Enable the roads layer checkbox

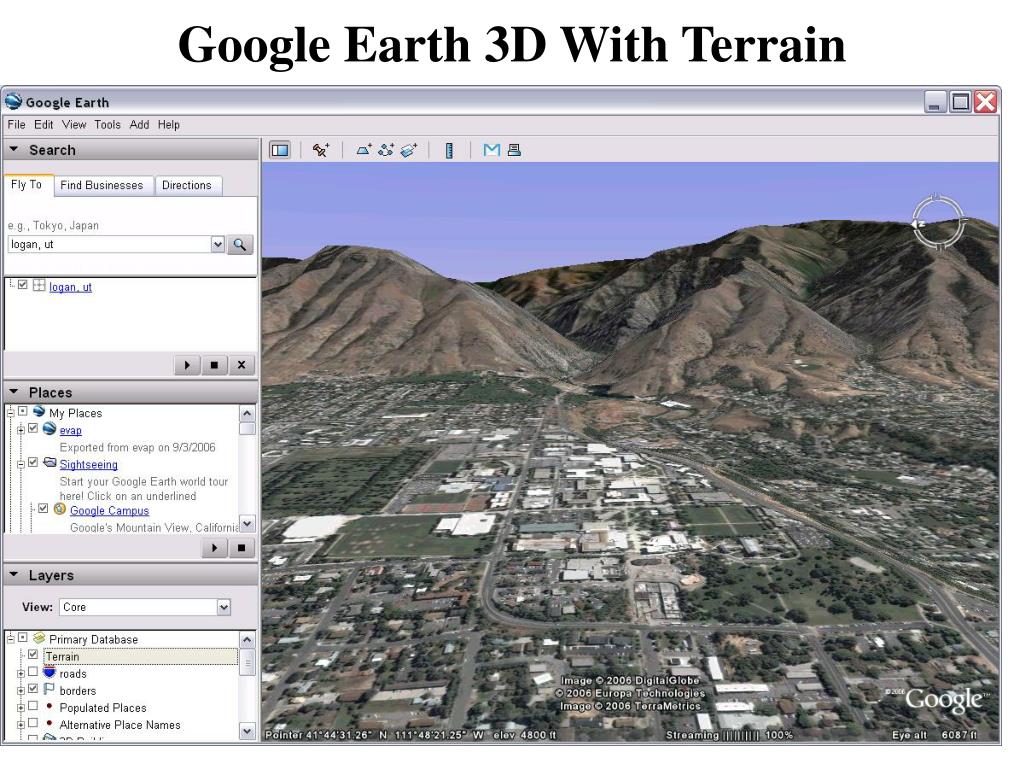click(33, 671)
